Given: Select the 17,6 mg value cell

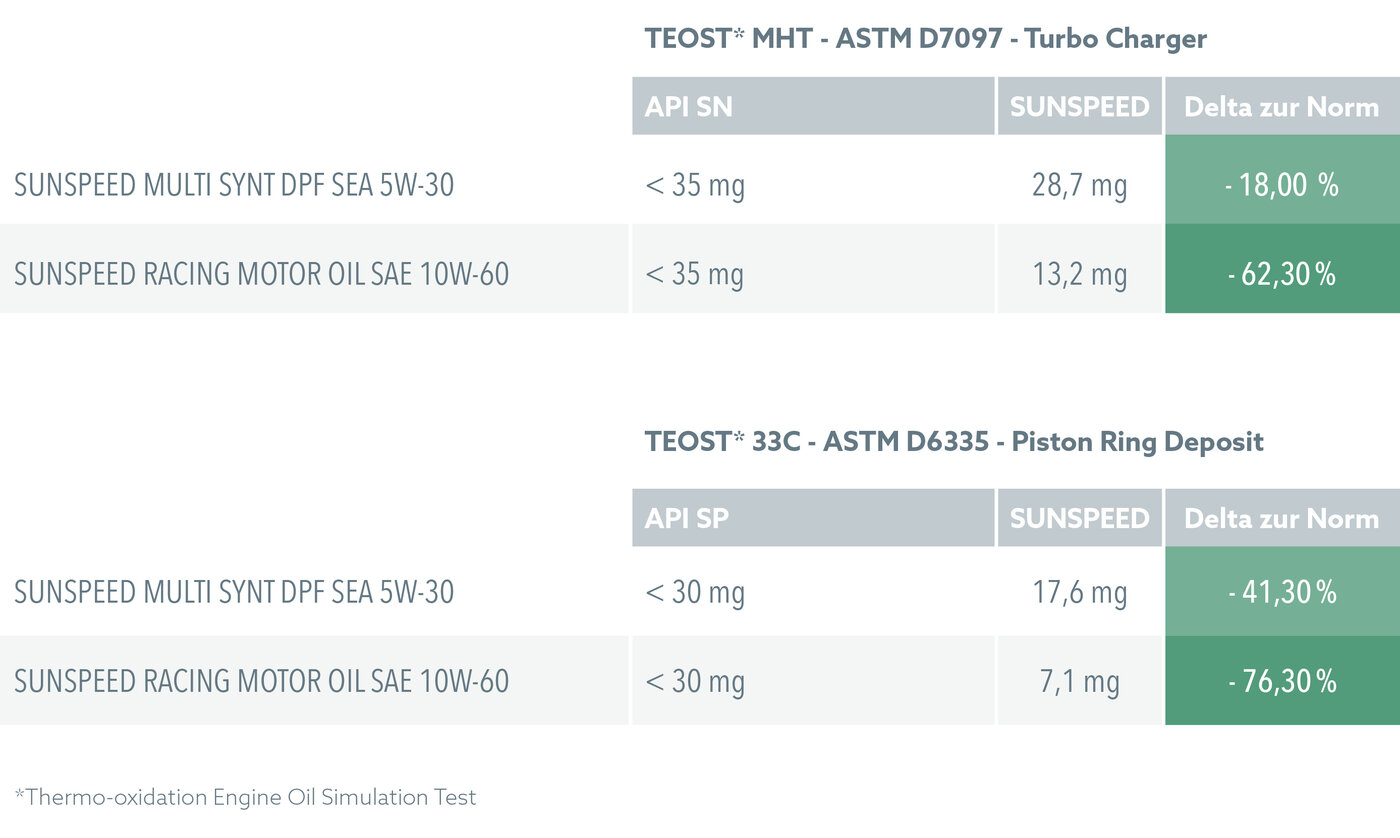Looking at the screenshot, I should click(1079, 593).
